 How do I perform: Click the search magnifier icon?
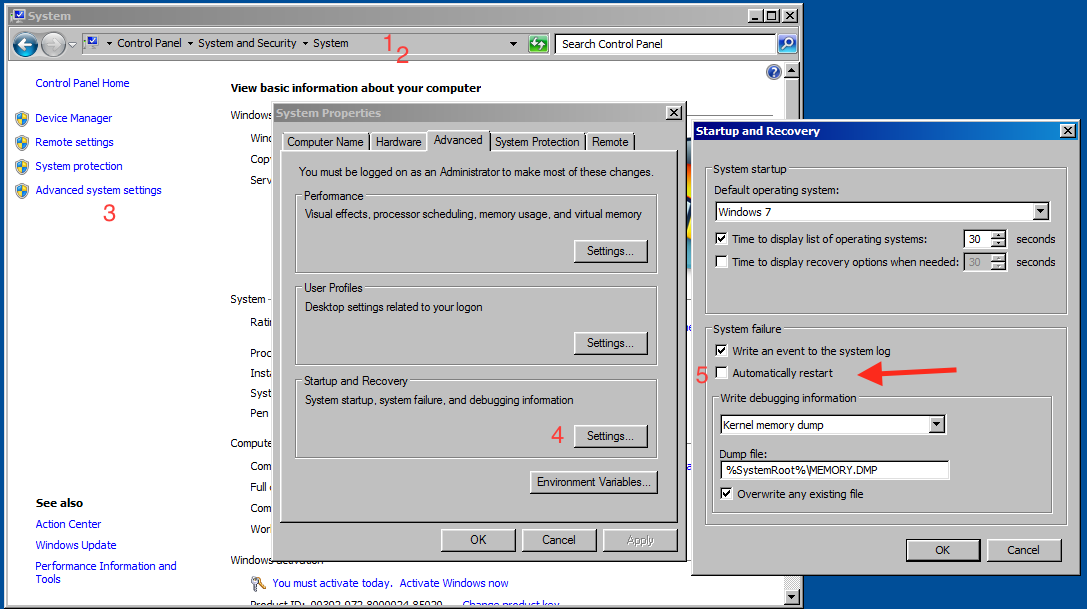pyautogui.click(x=787, y=44)
